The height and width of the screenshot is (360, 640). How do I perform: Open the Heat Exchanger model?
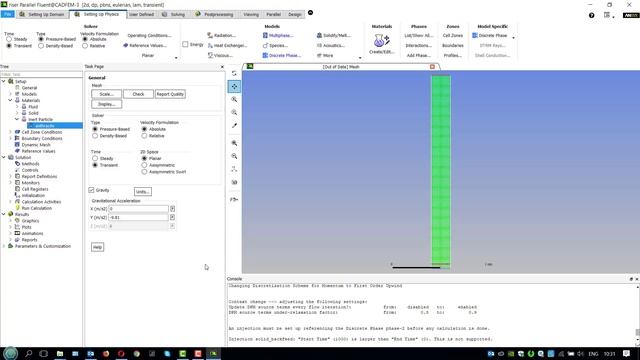(227, 45)
